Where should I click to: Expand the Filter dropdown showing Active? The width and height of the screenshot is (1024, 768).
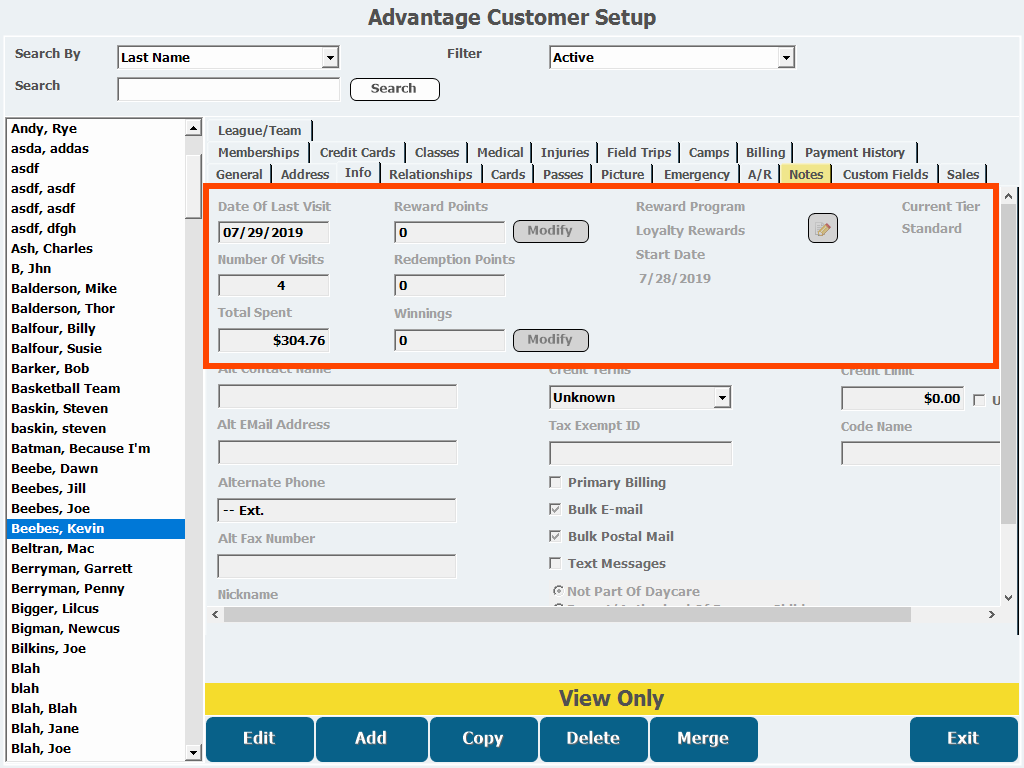786,58
